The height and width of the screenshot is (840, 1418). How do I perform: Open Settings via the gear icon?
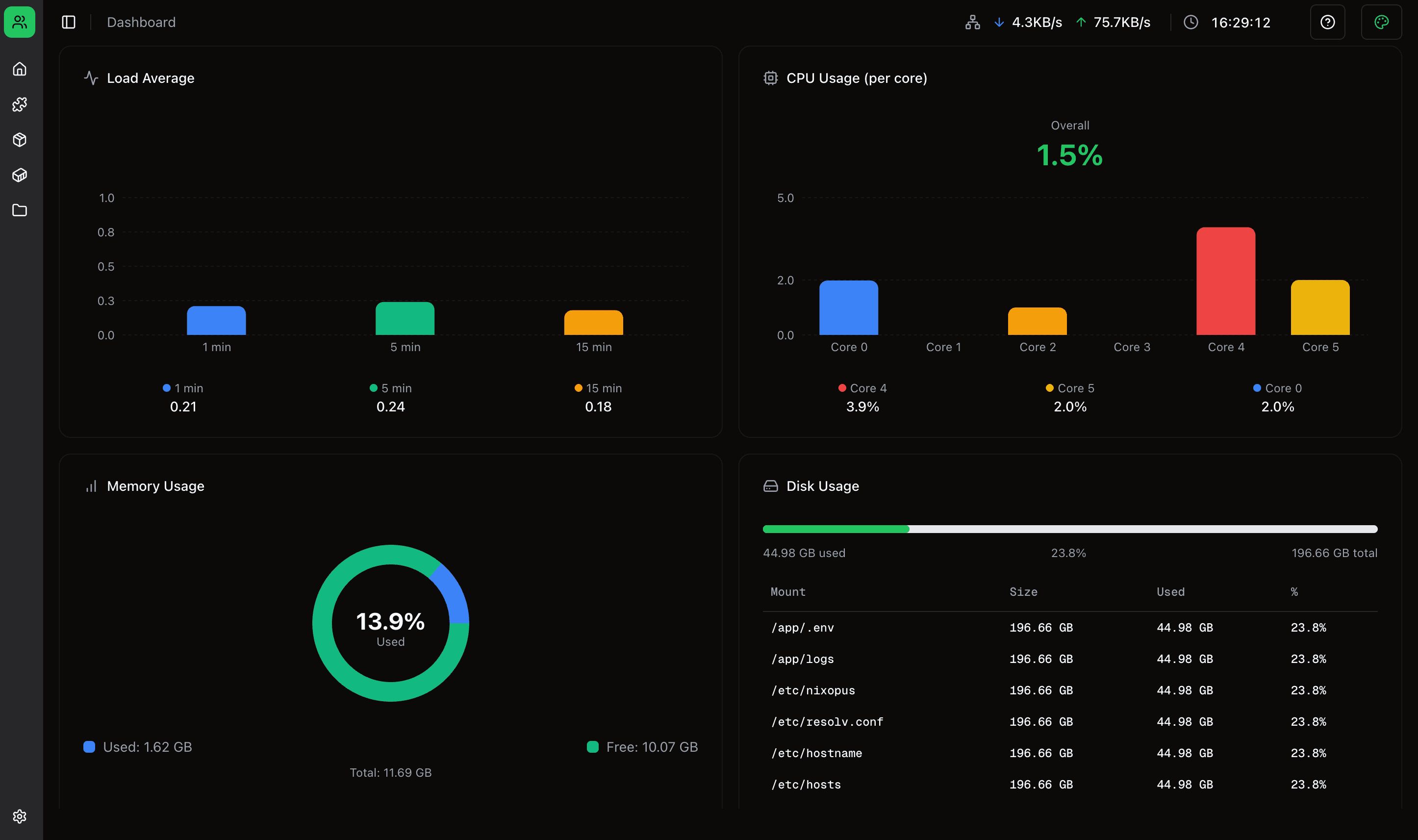coord(19,816)
